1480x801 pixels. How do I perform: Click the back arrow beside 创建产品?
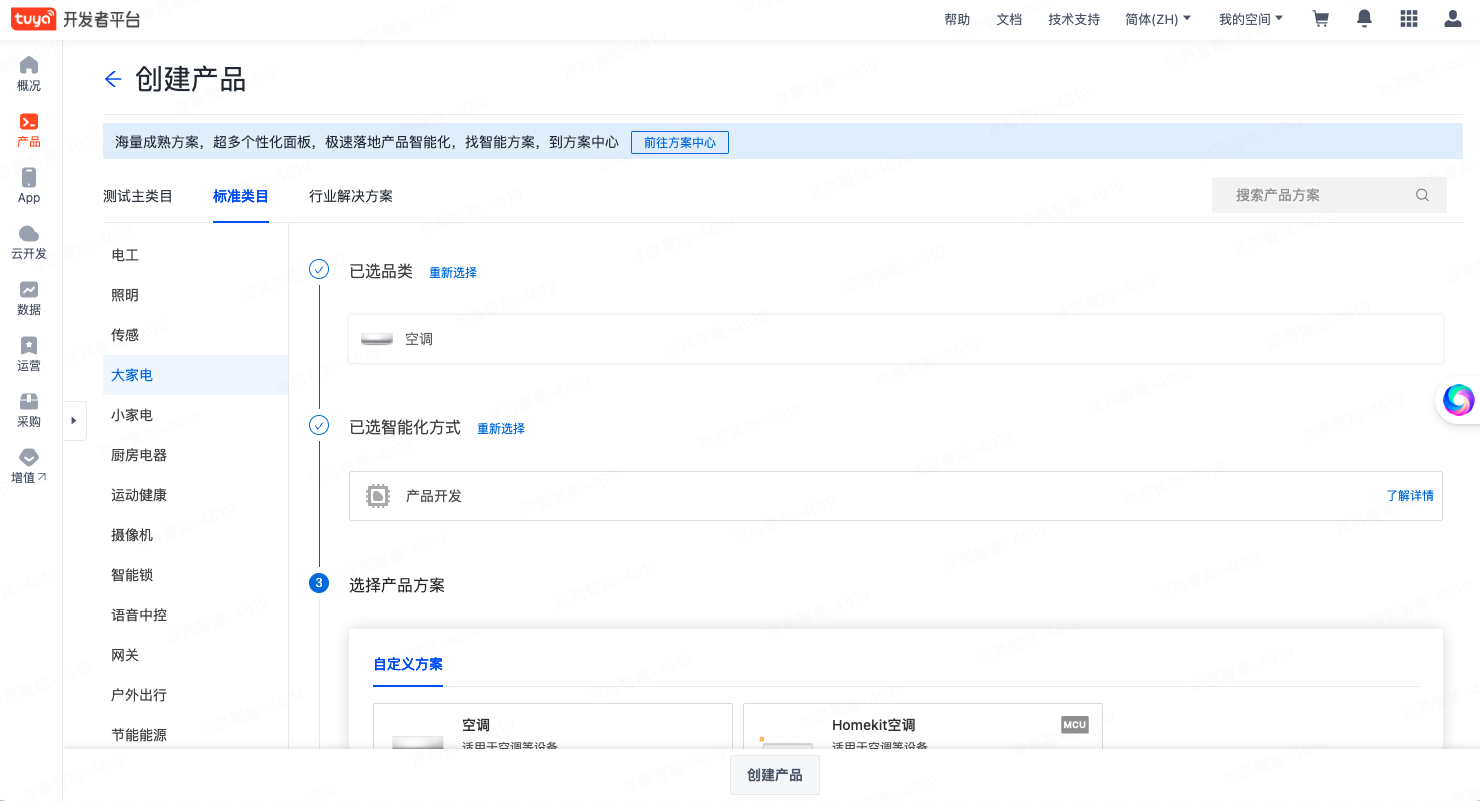(x=113, y=80)
